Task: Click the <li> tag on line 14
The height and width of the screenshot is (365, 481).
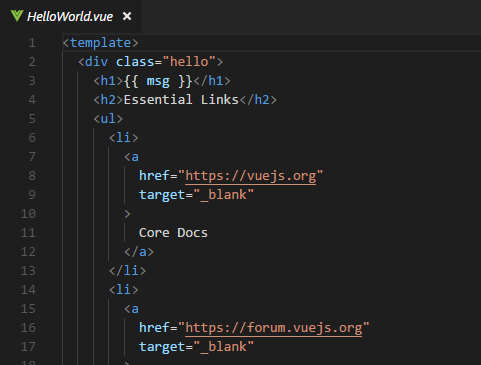Action: (x=123, y=290)
